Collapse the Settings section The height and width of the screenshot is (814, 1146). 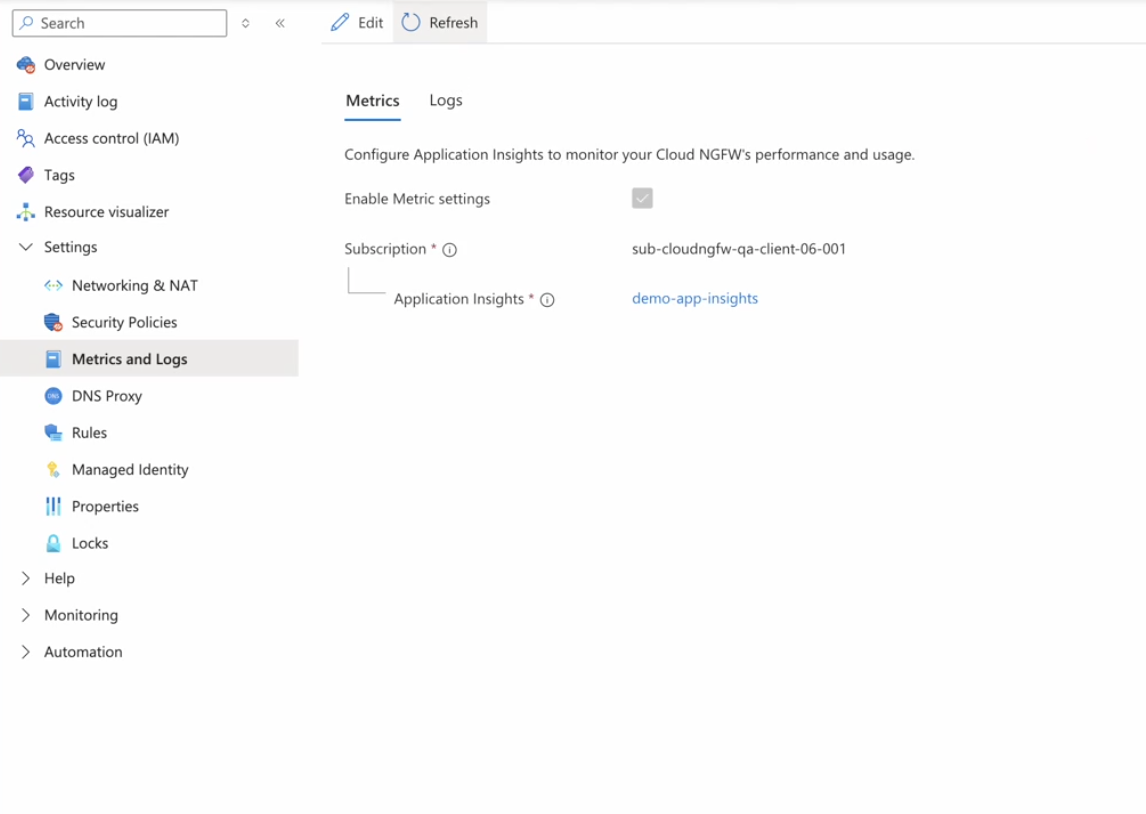26,247
